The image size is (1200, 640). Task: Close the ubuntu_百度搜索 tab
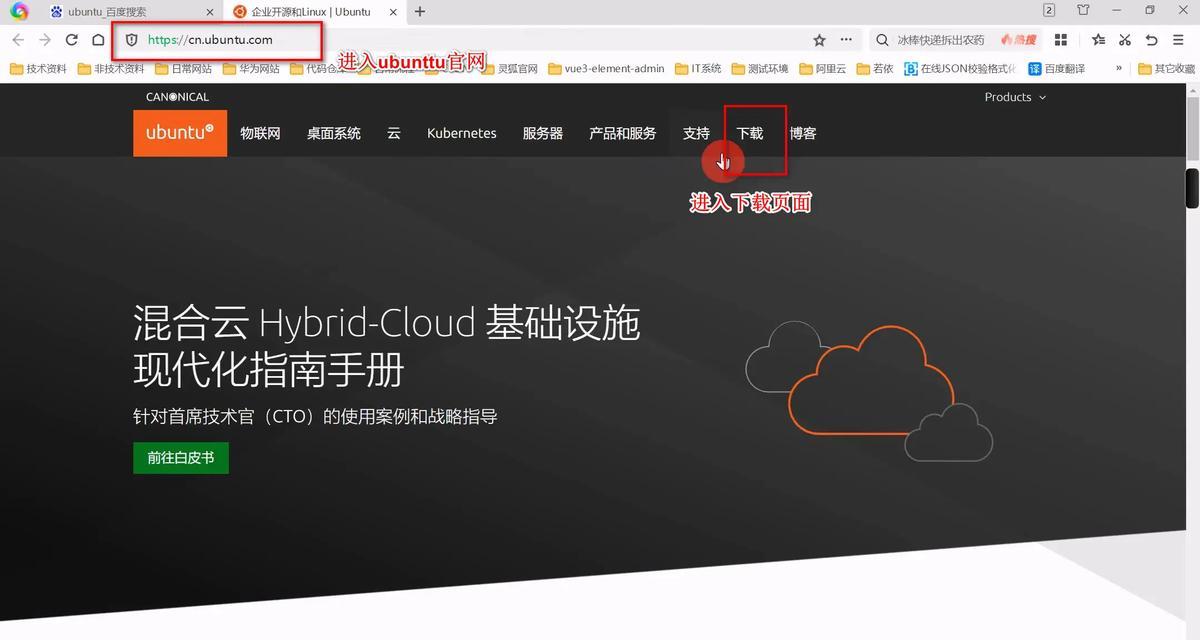[209, 12]
